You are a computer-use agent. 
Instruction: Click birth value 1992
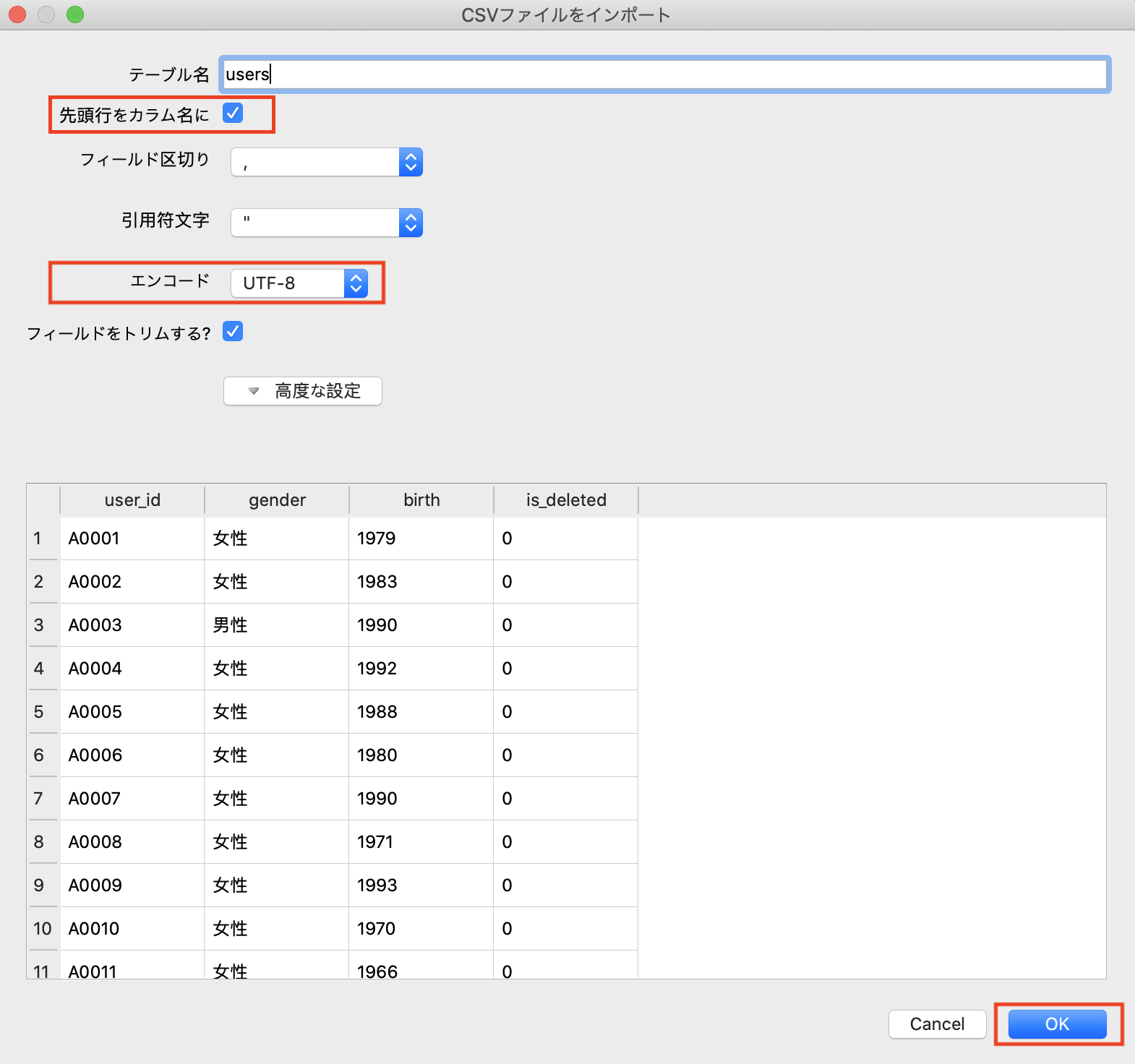(421, 669)
